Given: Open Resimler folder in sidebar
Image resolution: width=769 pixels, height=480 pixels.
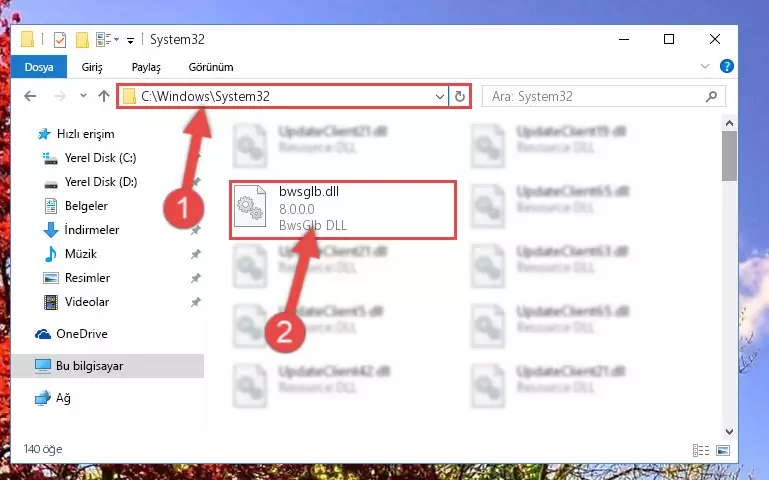Looking at the screenshot, I should pyautogui.click(x=87, y=278).
